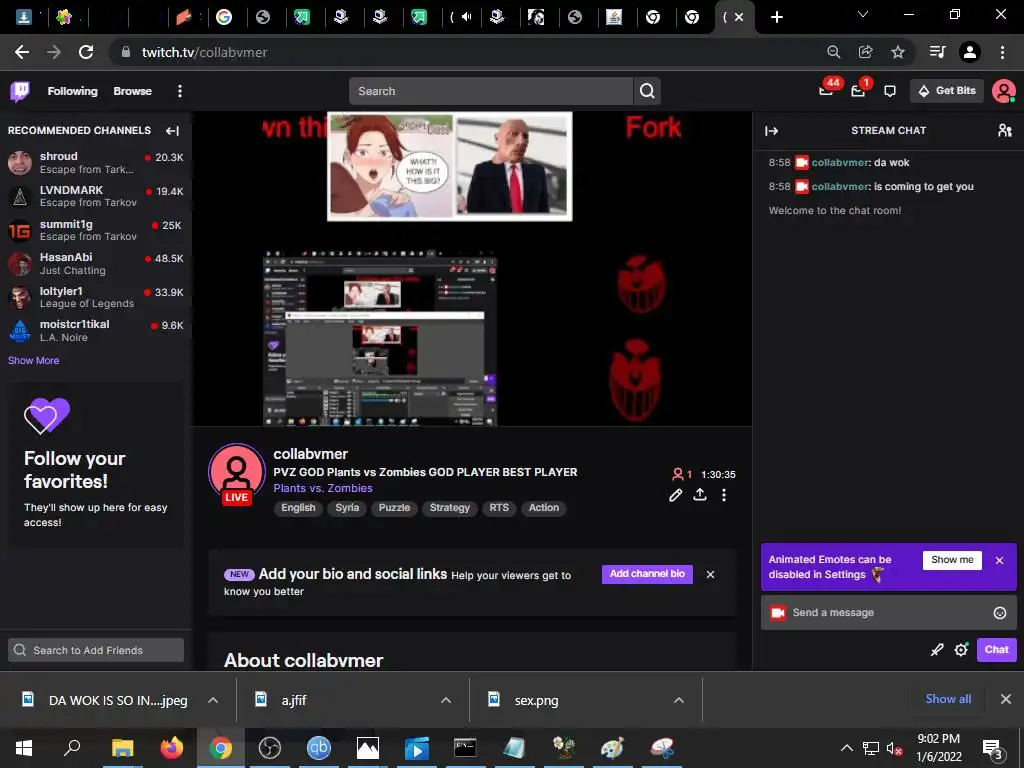The image size is (1024, 768).
Task: Click Add channel bio button
Action: pyautogui.click(x=647, y=574)
